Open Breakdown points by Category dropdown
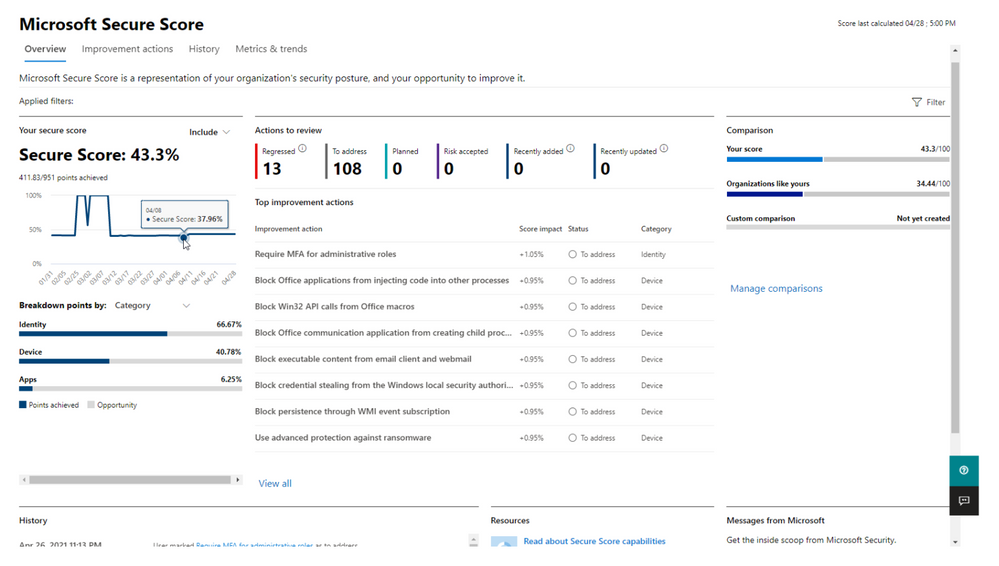Screen dimensions: 999x566 pyautogui.click(x=152, y=305)
